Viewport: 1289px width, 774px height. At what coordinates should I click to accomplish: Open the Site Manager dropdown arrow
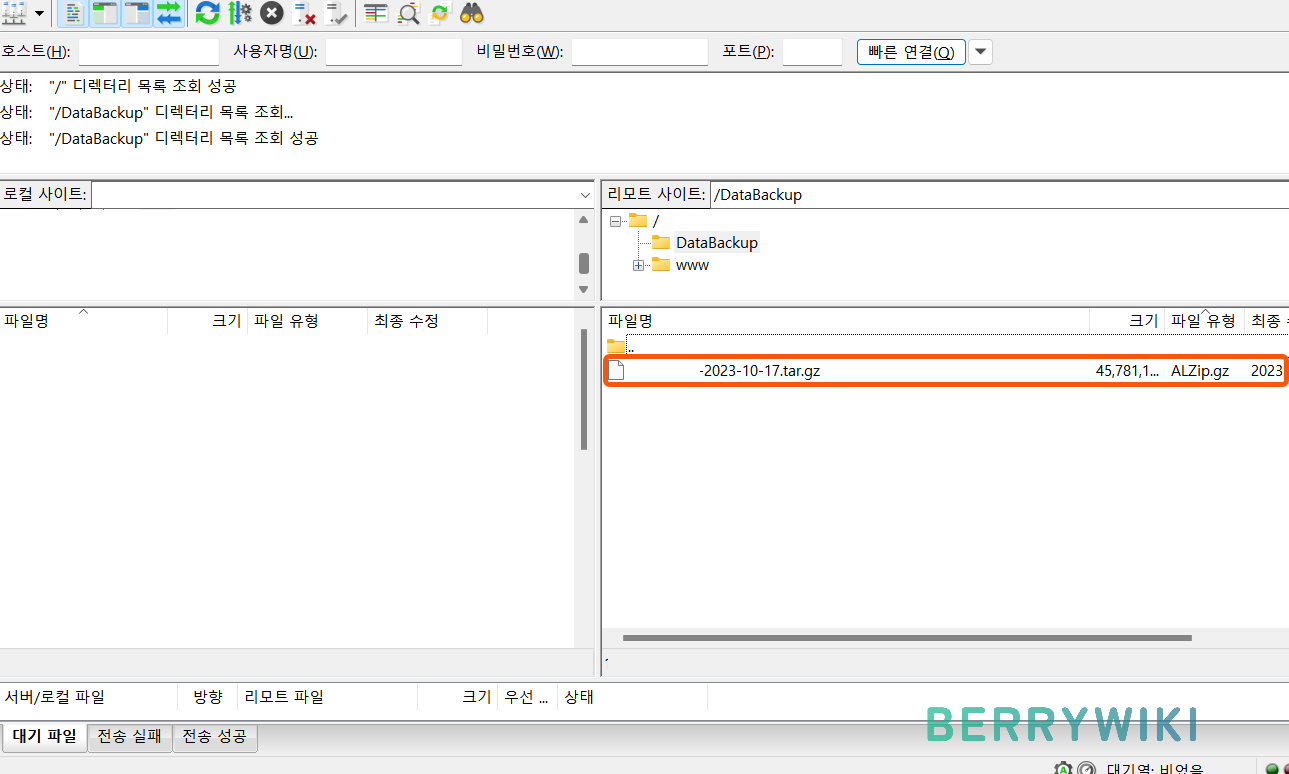pos(40,14)
